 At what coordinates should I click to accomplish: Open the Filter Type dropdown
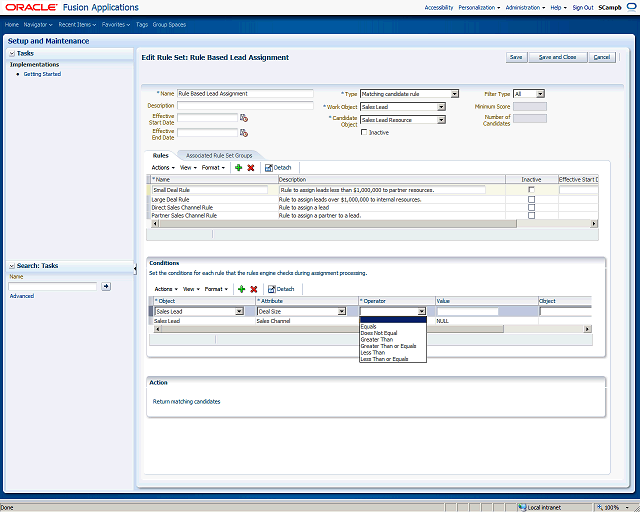click(540, 94)
